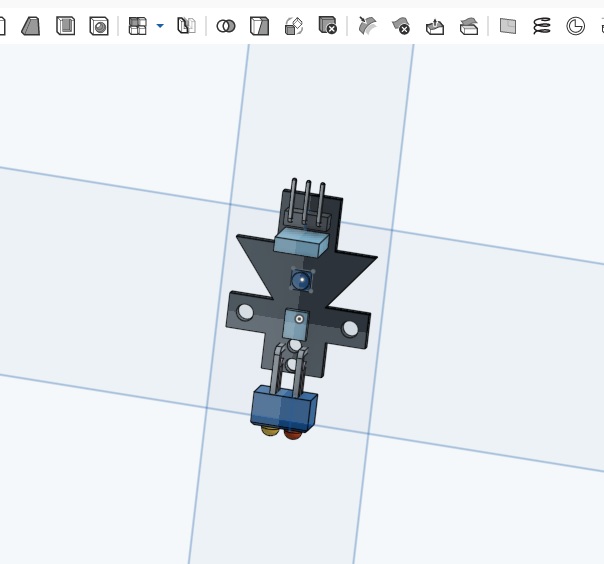Select the blue sensor housing at the bottom
604x564 pixels.
[x=284, y=408]
